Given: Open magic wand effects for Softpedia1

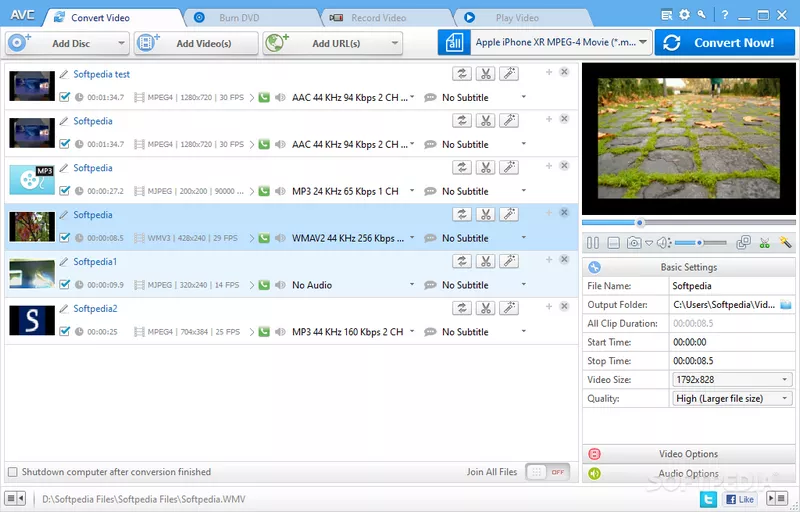Looking at the screenshot, I should coord(509,261).
